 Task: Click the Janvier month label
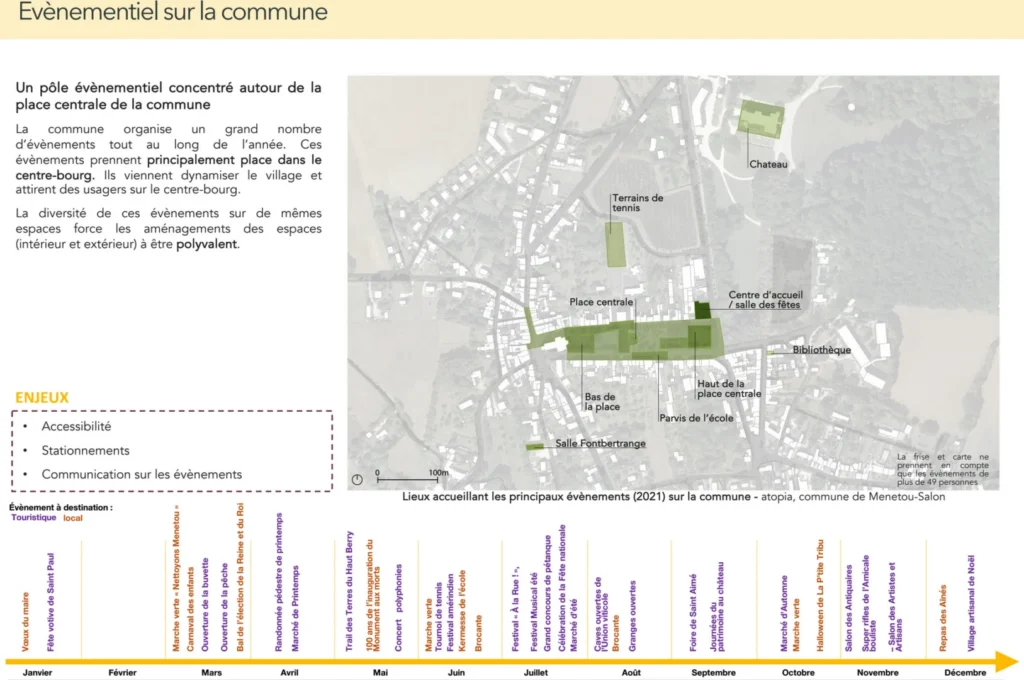pyautogui.click(x=37, y=673)
